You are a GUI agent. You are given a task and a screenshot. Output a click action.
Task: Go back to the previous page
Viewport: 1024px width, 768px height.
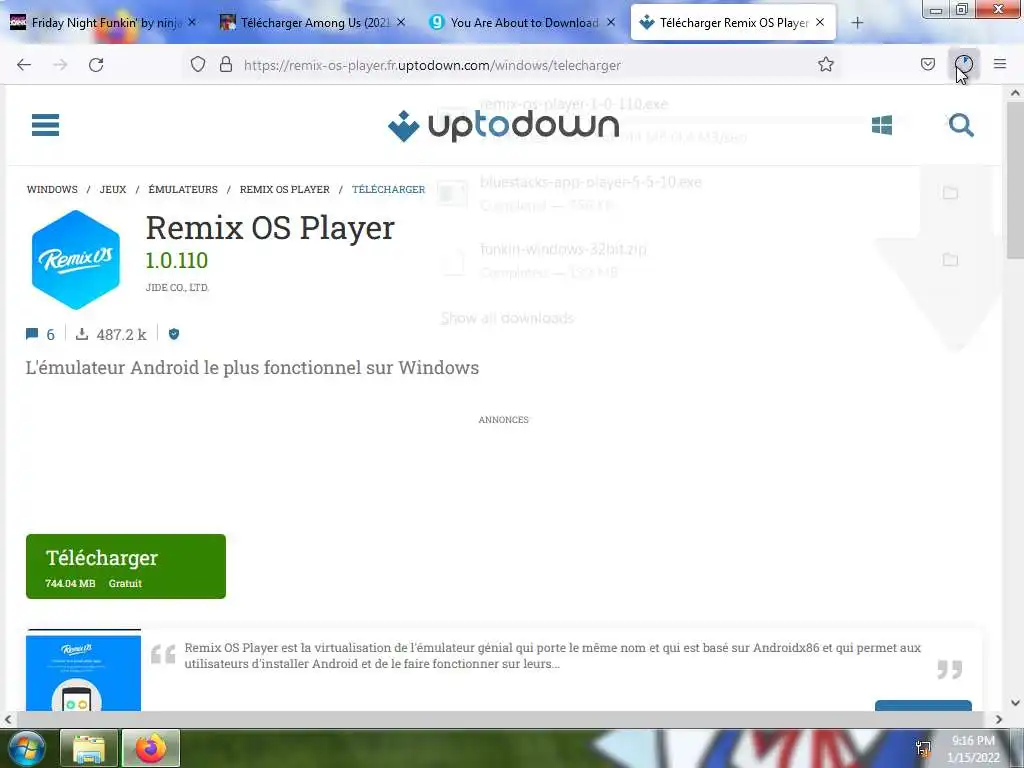tap(24, 65)
